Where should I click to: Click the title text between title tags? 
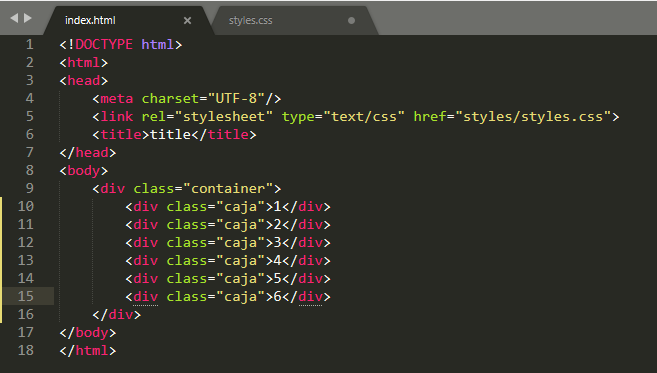click(x=170, y=135)
